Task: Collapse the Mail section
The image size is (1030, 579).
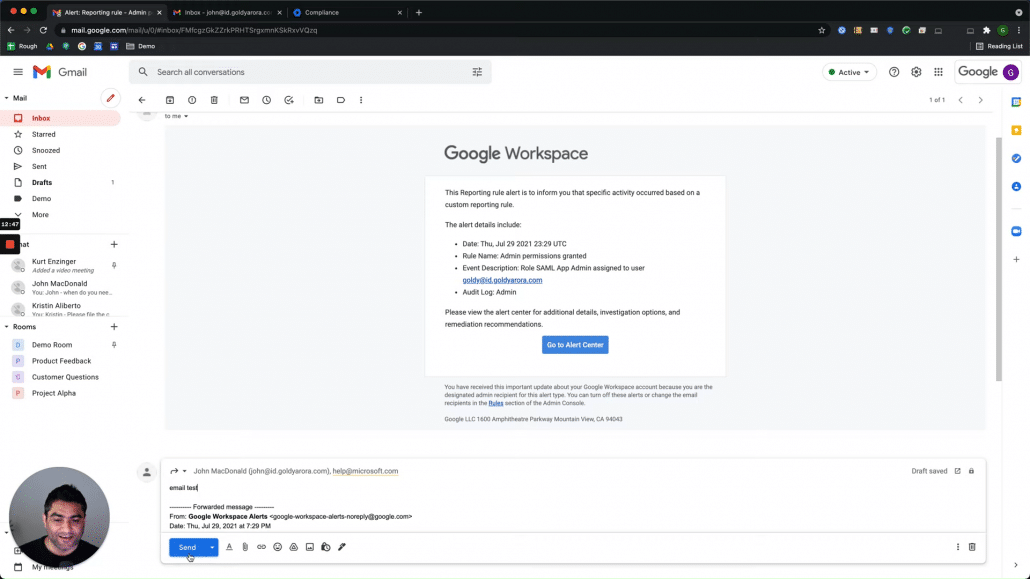Action: coord(7,98)
